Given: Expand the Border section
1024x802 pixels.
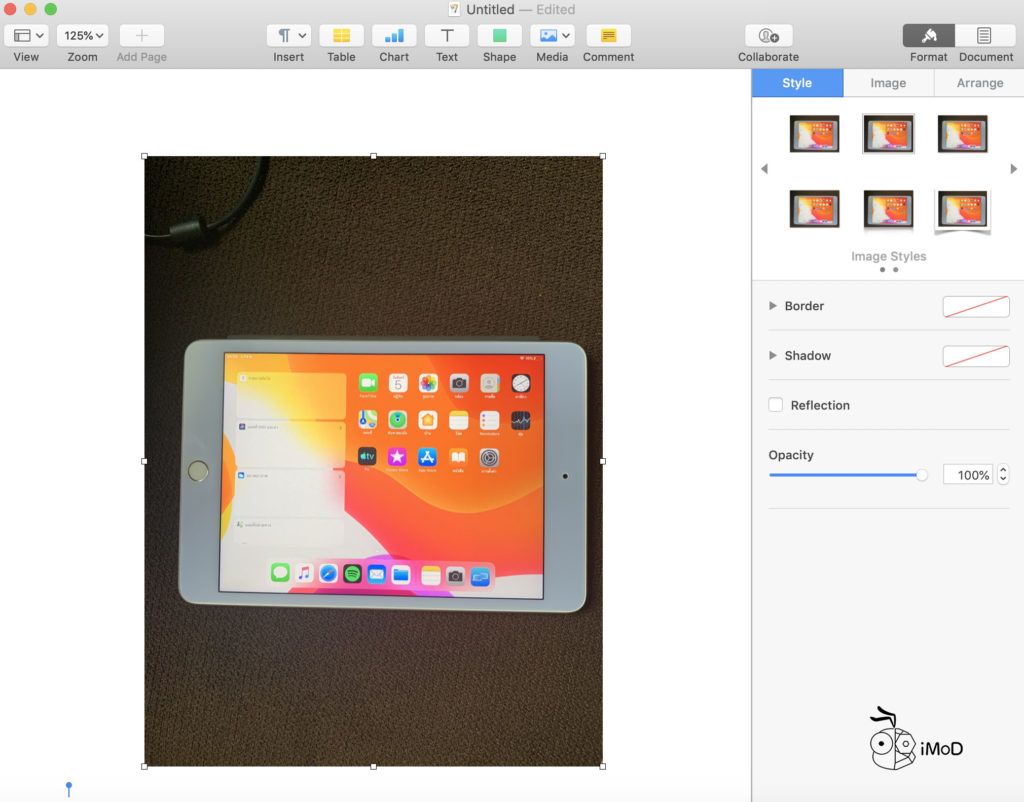Looking at the screenshot, I should pyautogui.click(x=772, y=306).
